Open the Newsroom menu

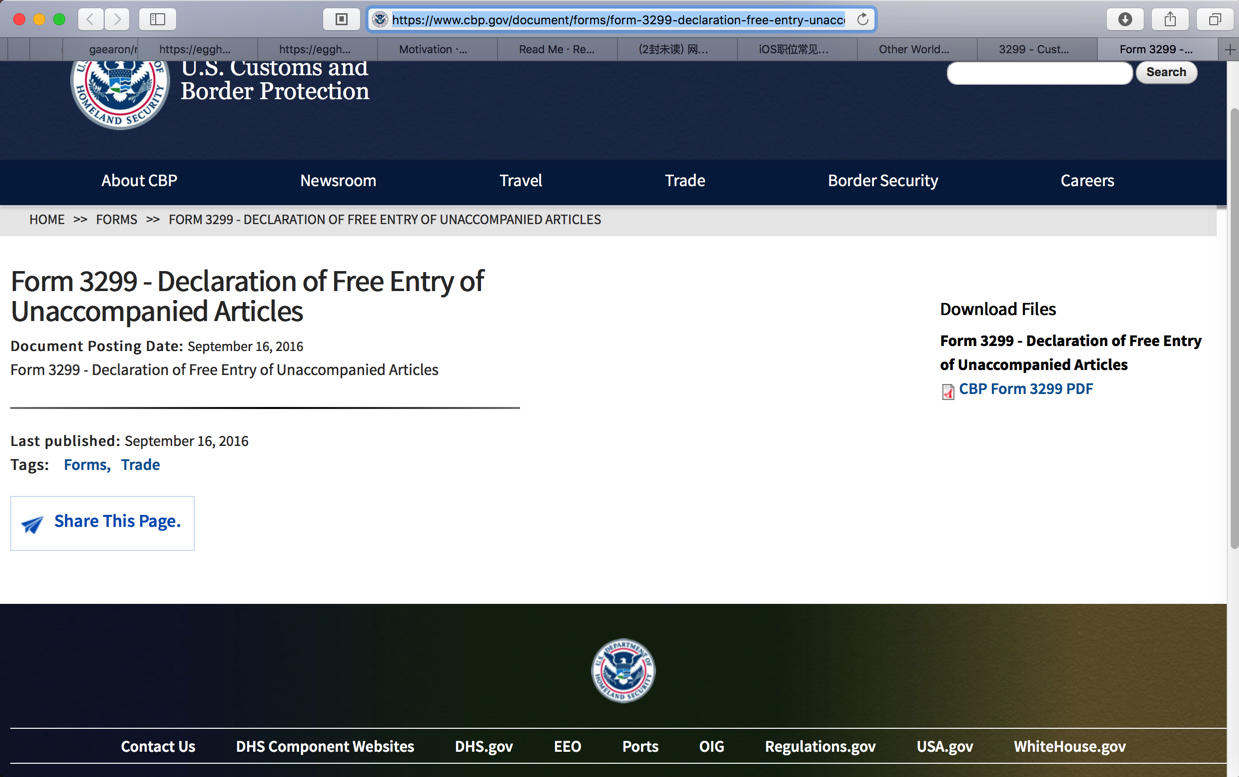(338, 181)
